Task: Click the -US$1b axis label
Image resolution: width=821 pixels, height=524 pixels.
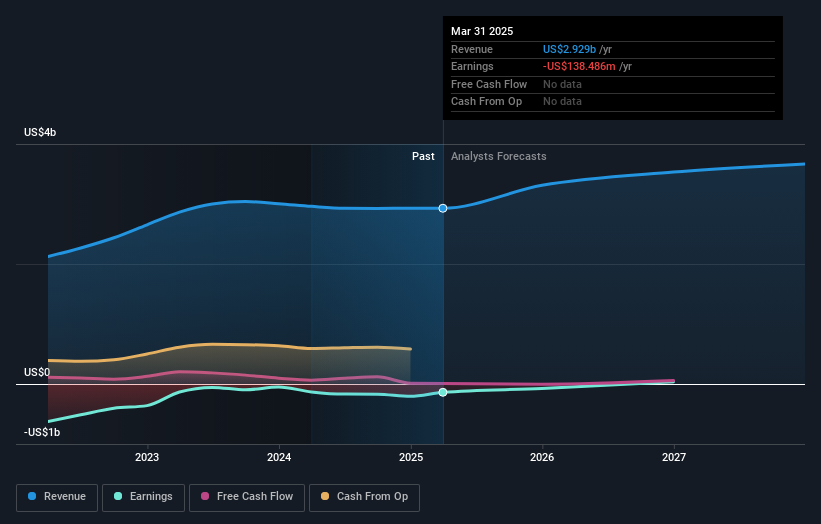Action: 42,432
